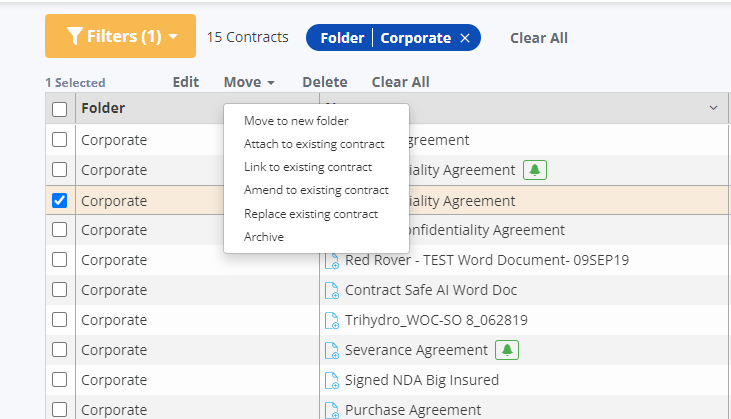Remove the Corporate folder filter chip X
The height and width of the screenshot is (419, 731).
[465, 38]
